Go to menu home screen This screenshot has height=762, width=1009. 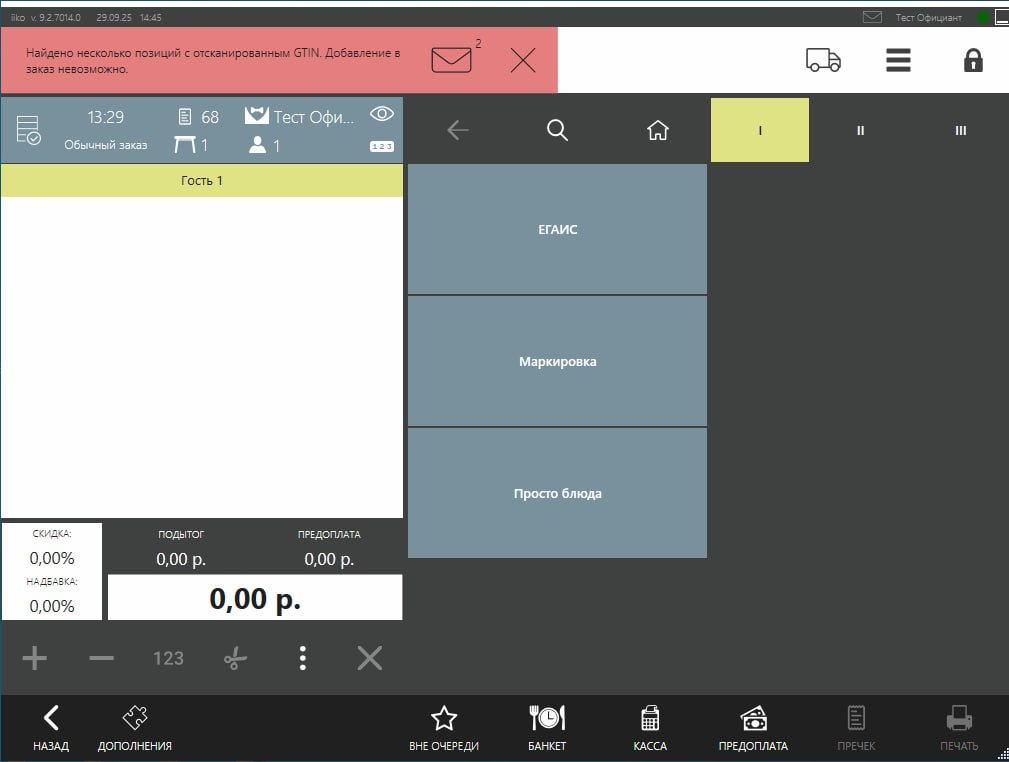point(657,130)
